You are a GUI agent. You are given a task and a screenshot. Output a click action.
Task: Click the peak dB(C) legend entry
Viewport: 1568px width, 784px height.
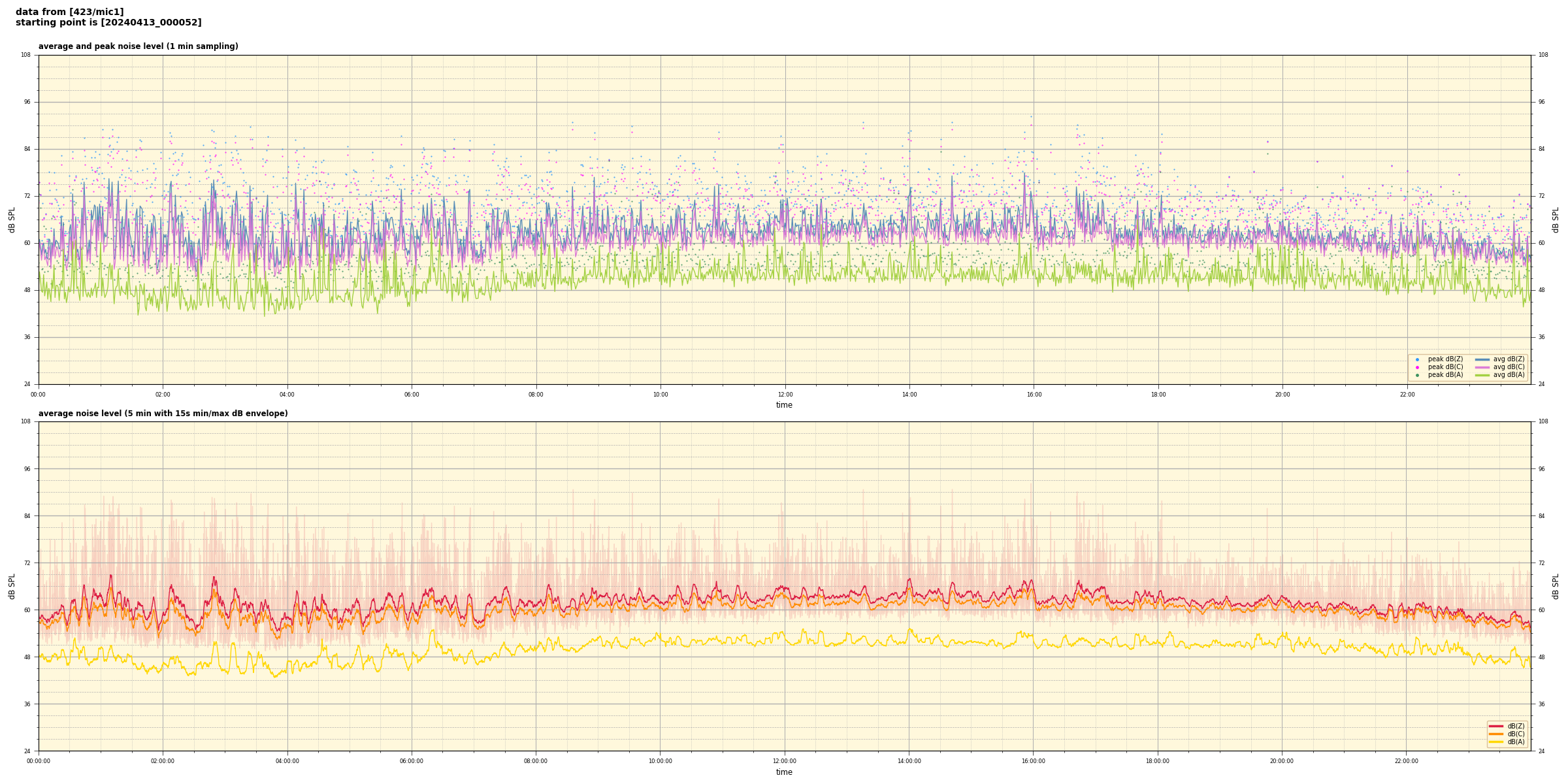point(1445,367)
